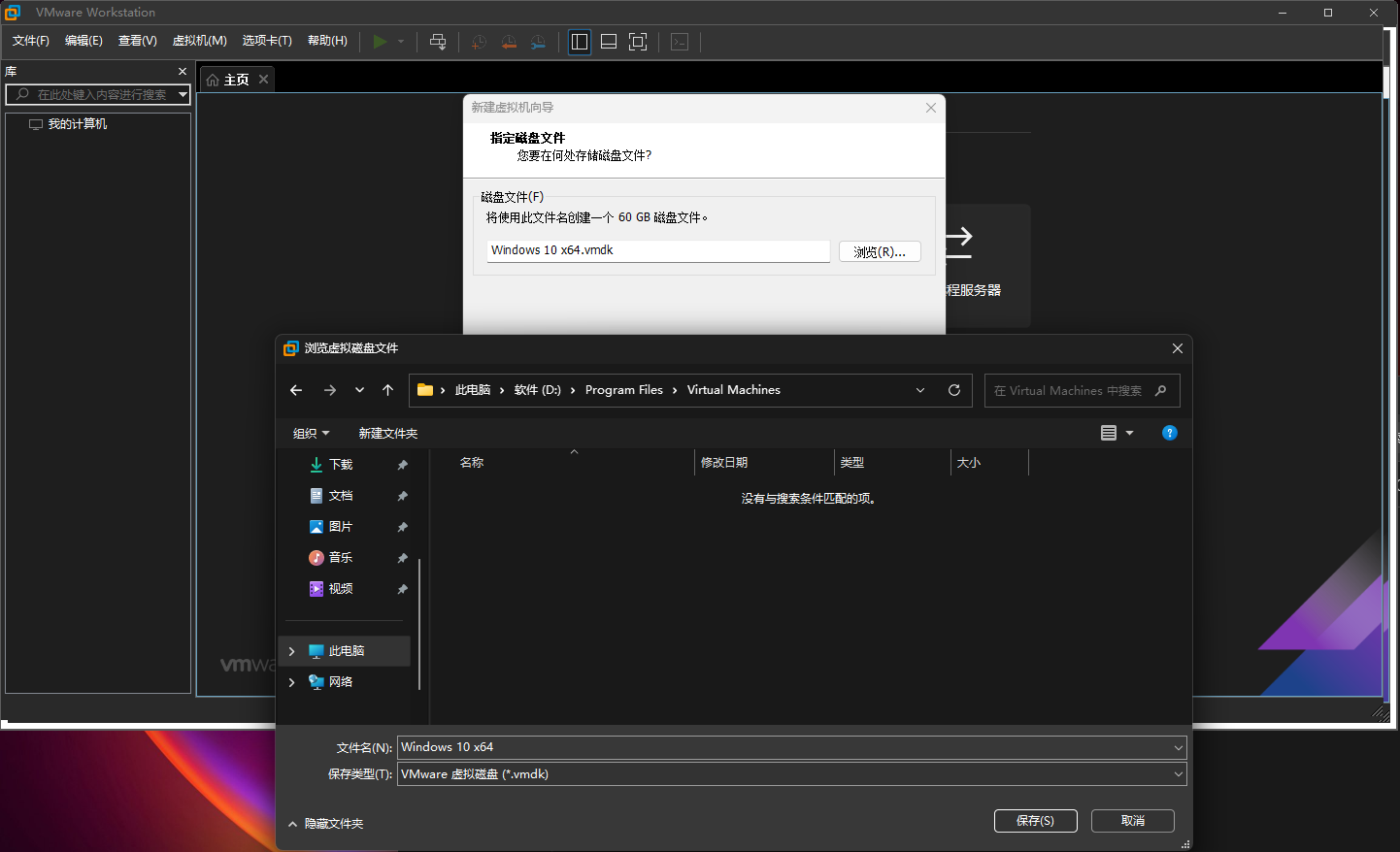
Task: Toggle the library sidebar view icon
Action: (580, 42)
